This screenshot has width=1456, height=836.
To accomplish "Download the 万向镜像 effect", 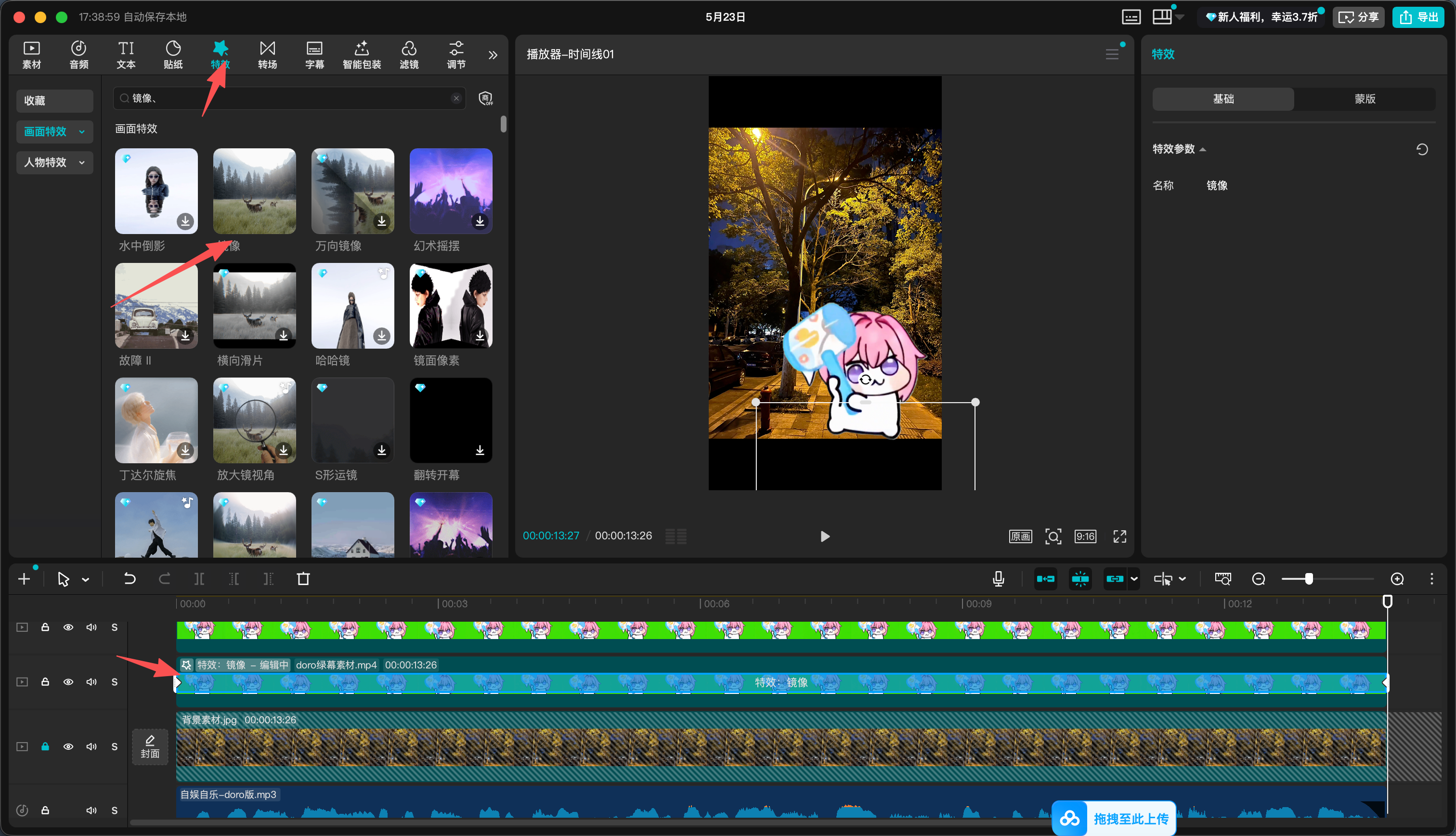I will tap(382, 221).
